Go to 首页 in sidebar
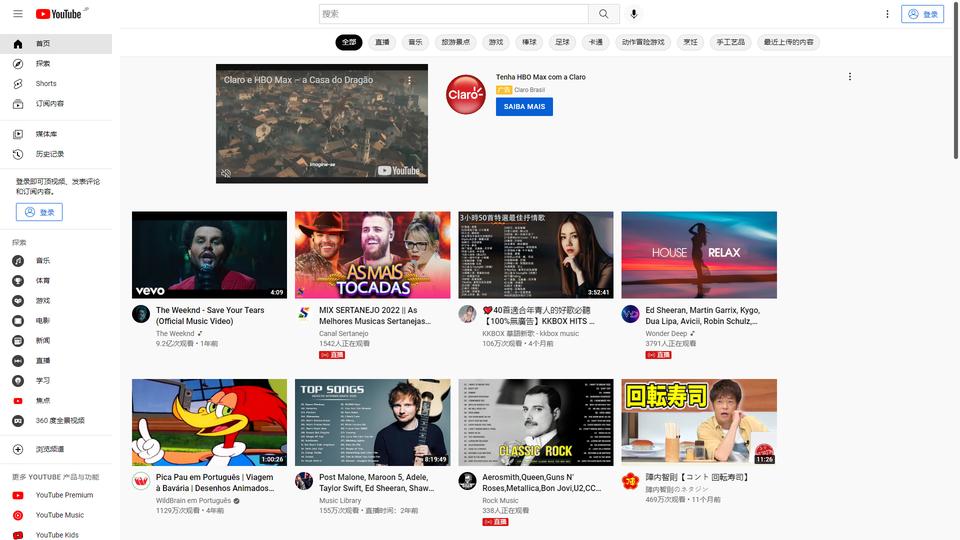Image resolution: width=960 pixels, height=540 pixels. 56,43
